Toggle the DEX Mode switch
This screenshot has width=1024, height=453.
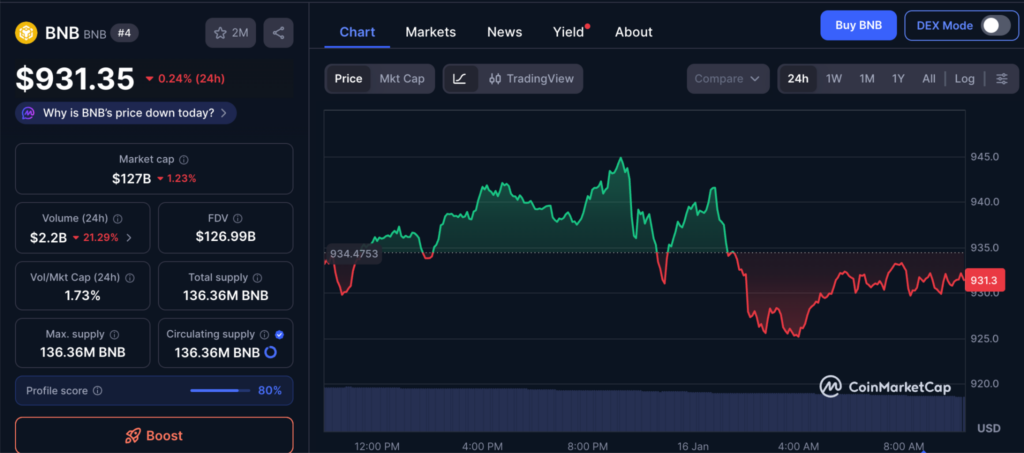pyautogui.click(x=994, y=26)
